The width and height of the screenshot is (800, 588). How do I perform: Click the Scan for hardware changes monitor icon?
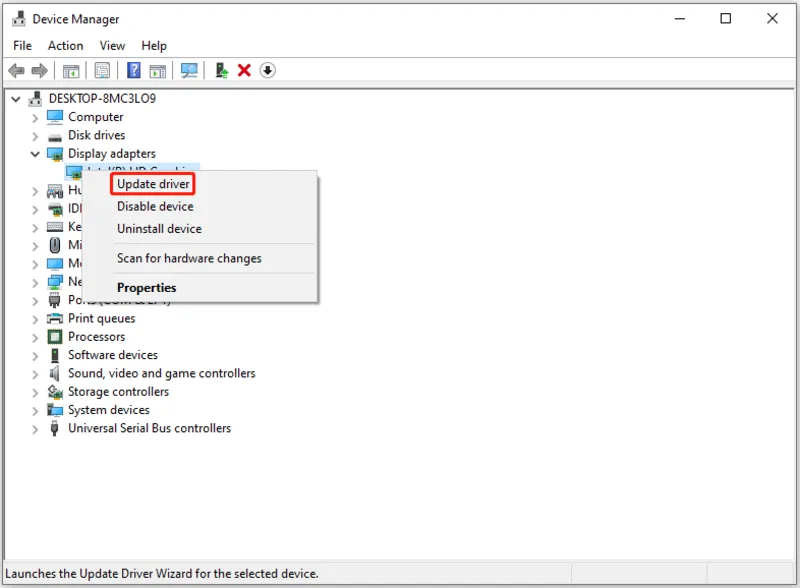189,70
